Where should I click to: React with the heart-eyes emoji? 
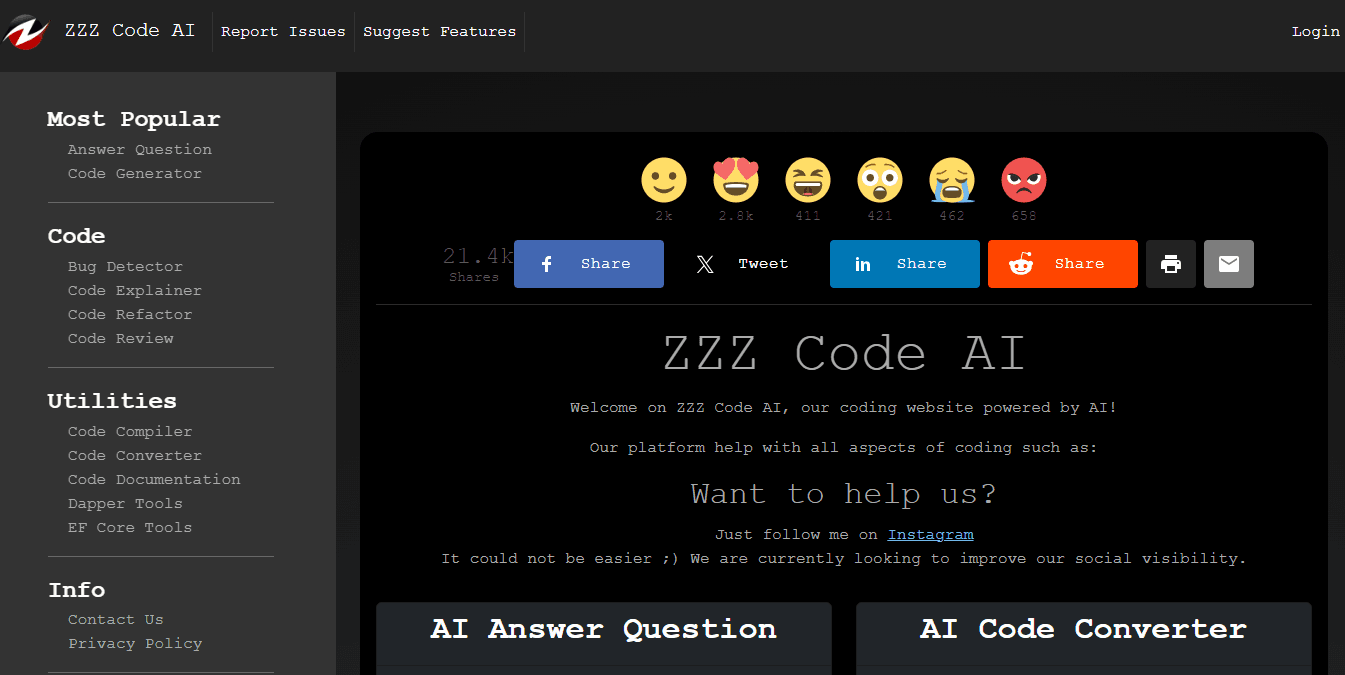[736, 181]
